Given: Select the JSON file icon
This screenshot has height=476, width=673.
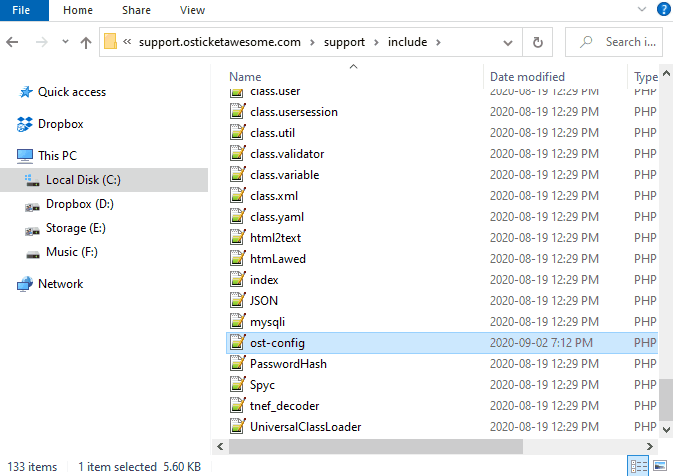Looking at the screenshot, I should [x=237, y=301].
